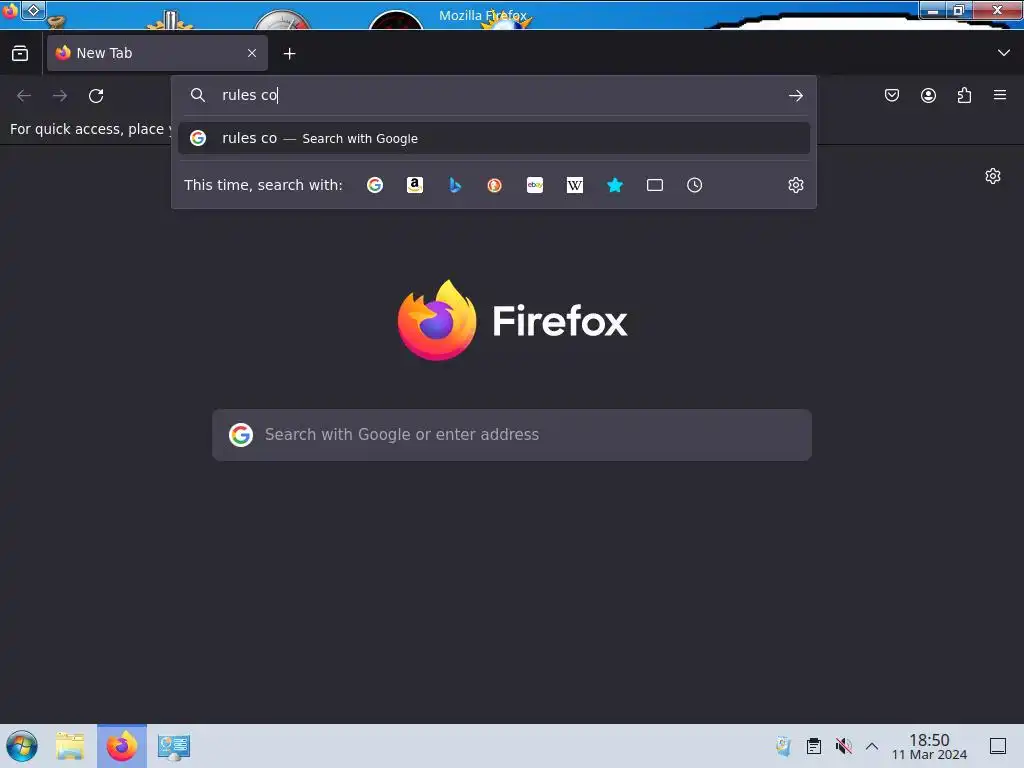Image resolution: width=1024 pixels, height=768 pixels.
Task: Click the address bar containing 'rules co'
Action: [494, 95]
